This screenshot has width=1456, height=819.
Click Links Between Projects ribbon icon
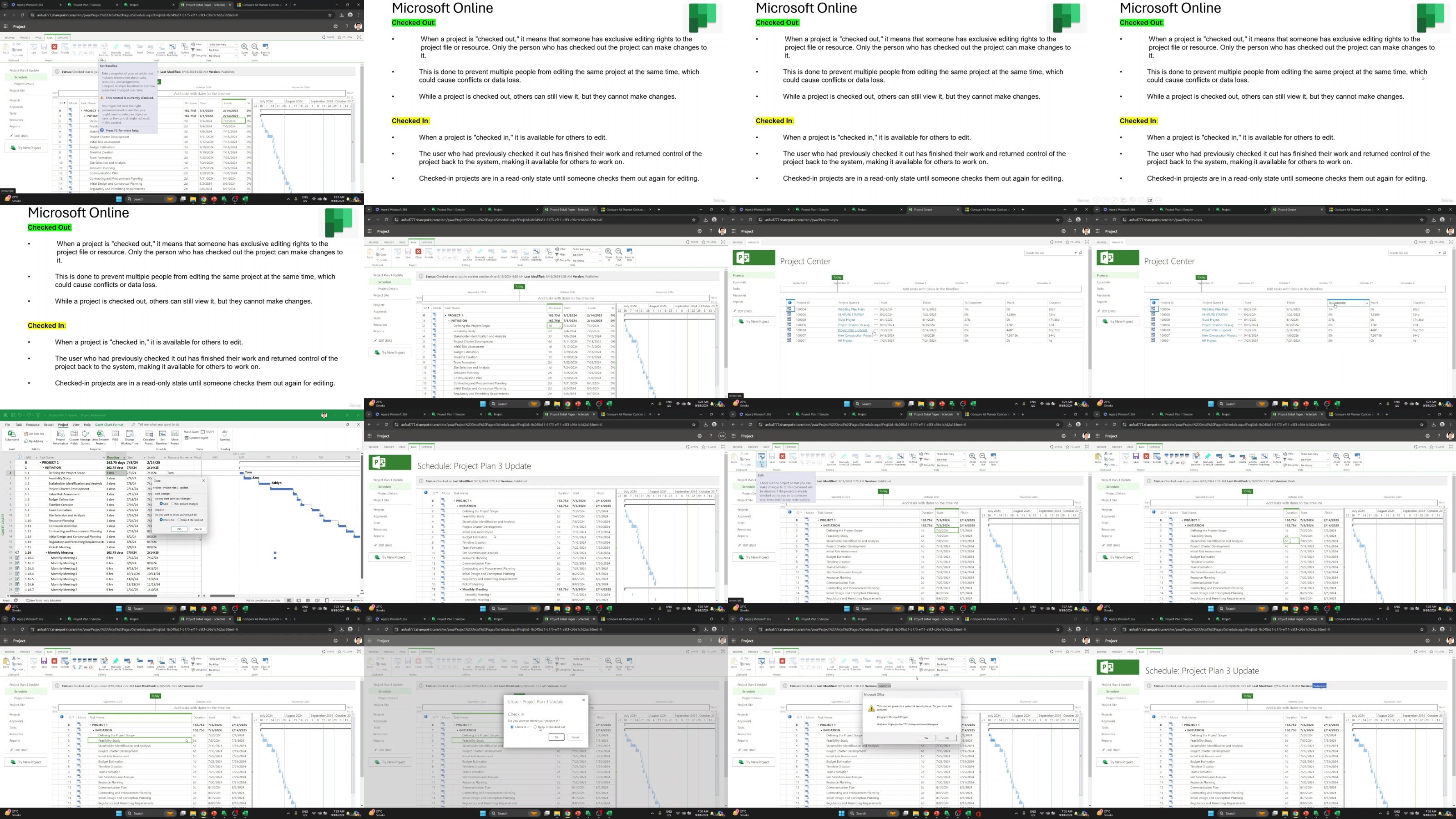tap(101, 437)
